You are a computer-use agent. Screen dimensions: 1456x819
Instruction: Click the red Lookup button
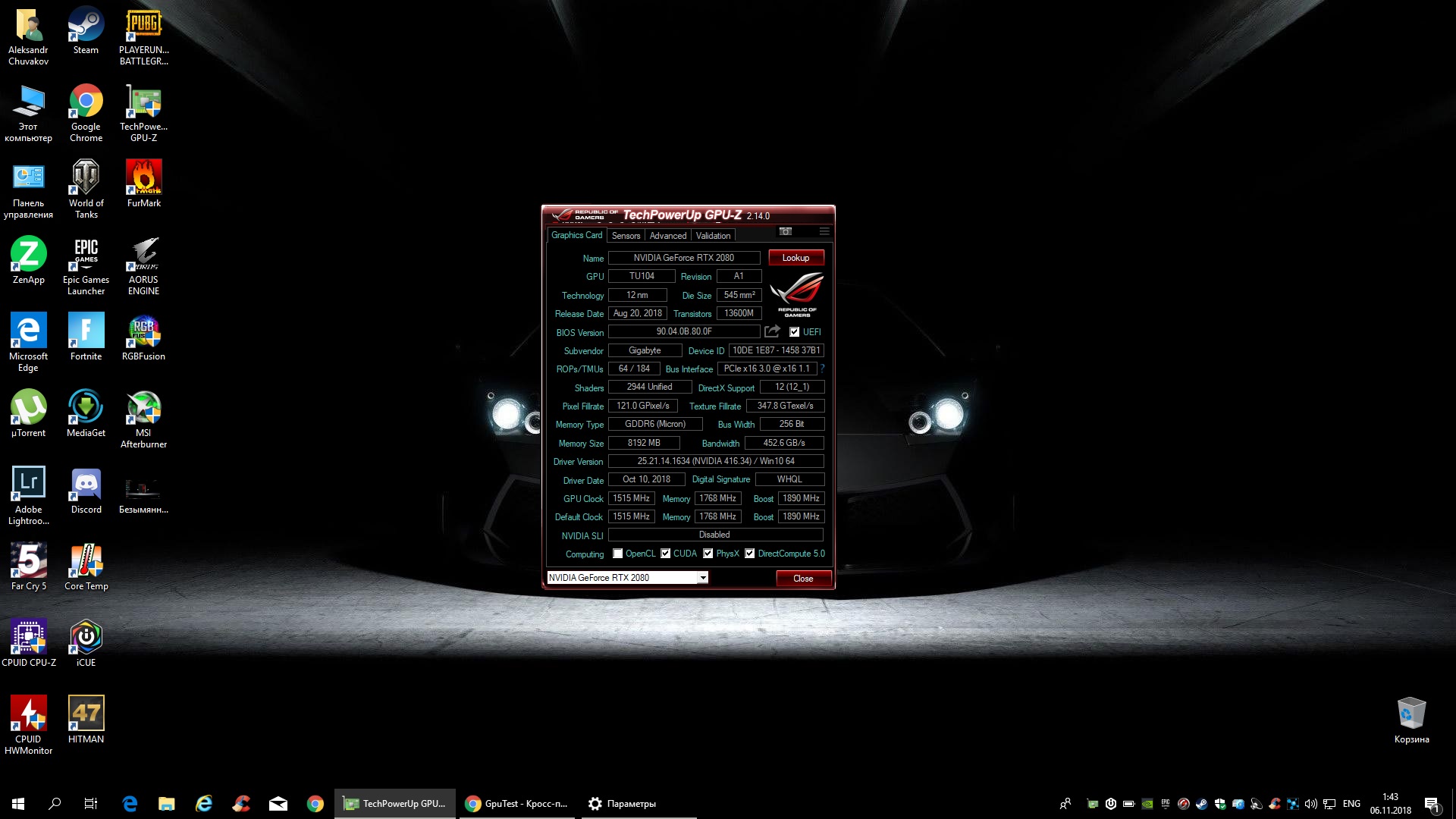tap(795, 258)
